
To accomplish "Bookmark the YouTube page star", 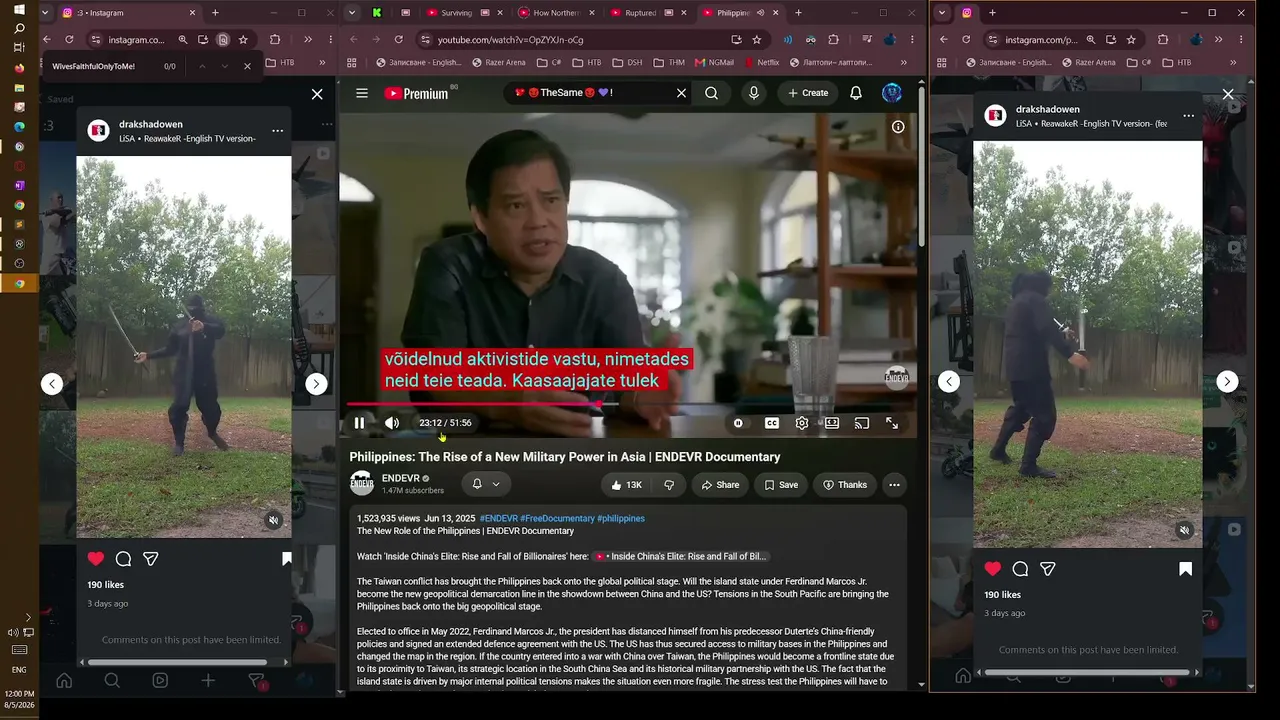I will tap(757, 39).
